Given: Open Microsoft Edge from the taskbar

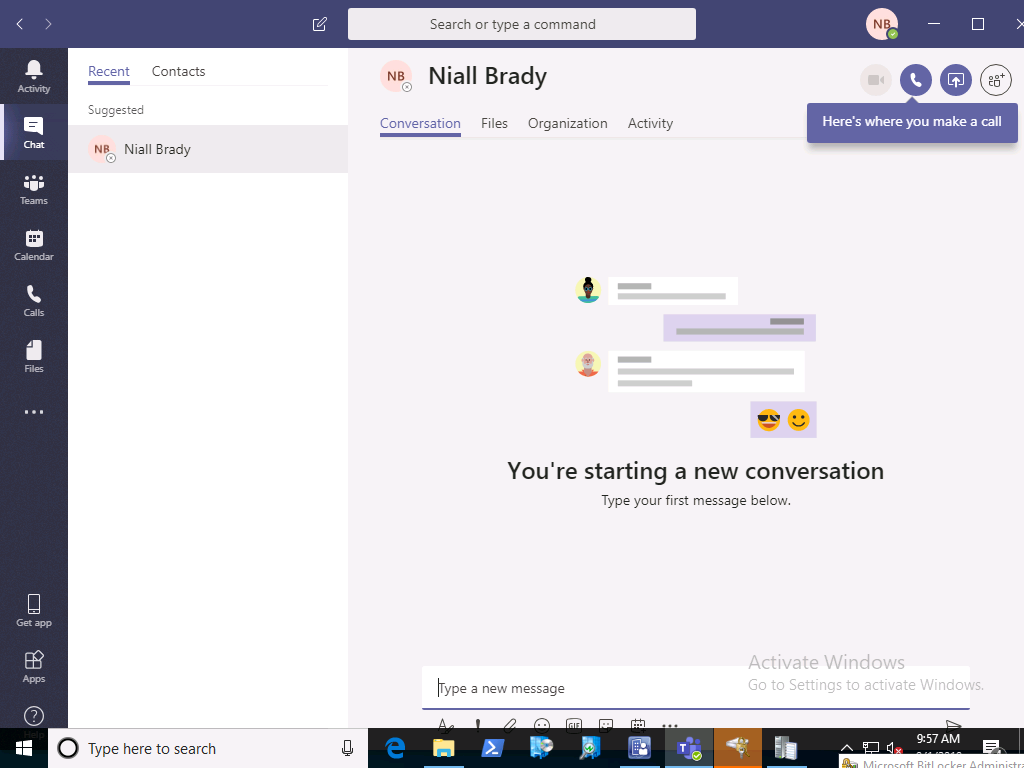Looking at the screenshot, I should click(x=394, y=748).
